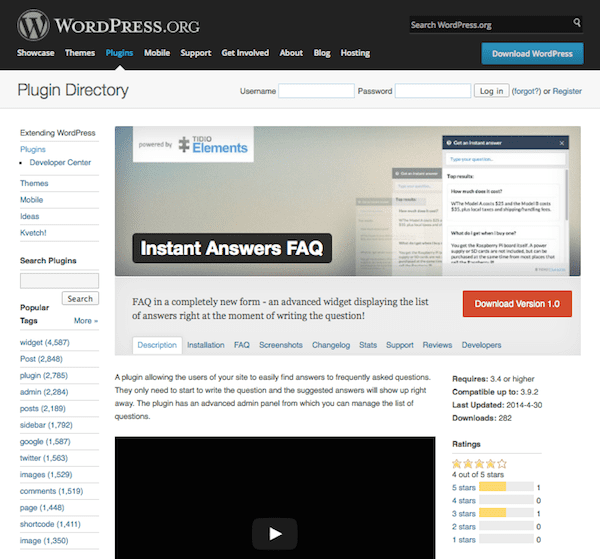Open the Get Involved menu item
Screen dimensions: 600x559
coord(245,53)
